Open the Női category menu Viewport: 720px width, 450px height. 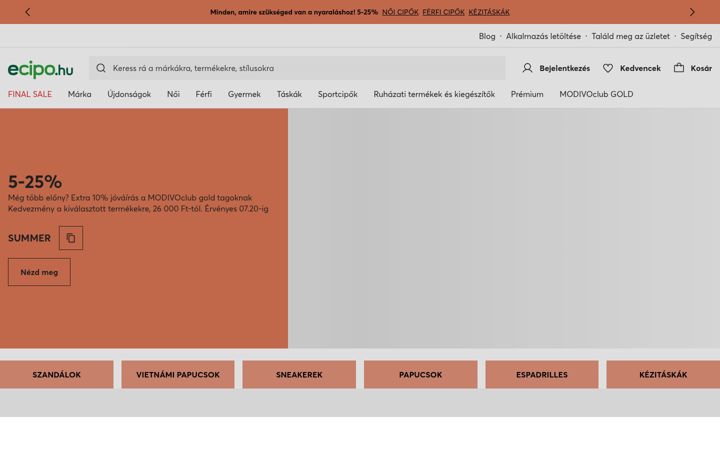[x=173, y=94]
